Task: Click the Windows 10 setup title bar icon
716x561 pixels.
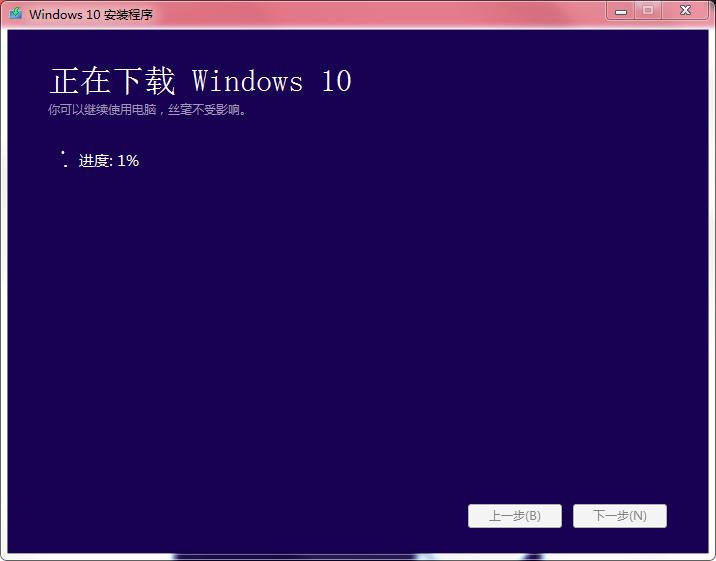Action: pyautogui.click(x=16, y=14)
